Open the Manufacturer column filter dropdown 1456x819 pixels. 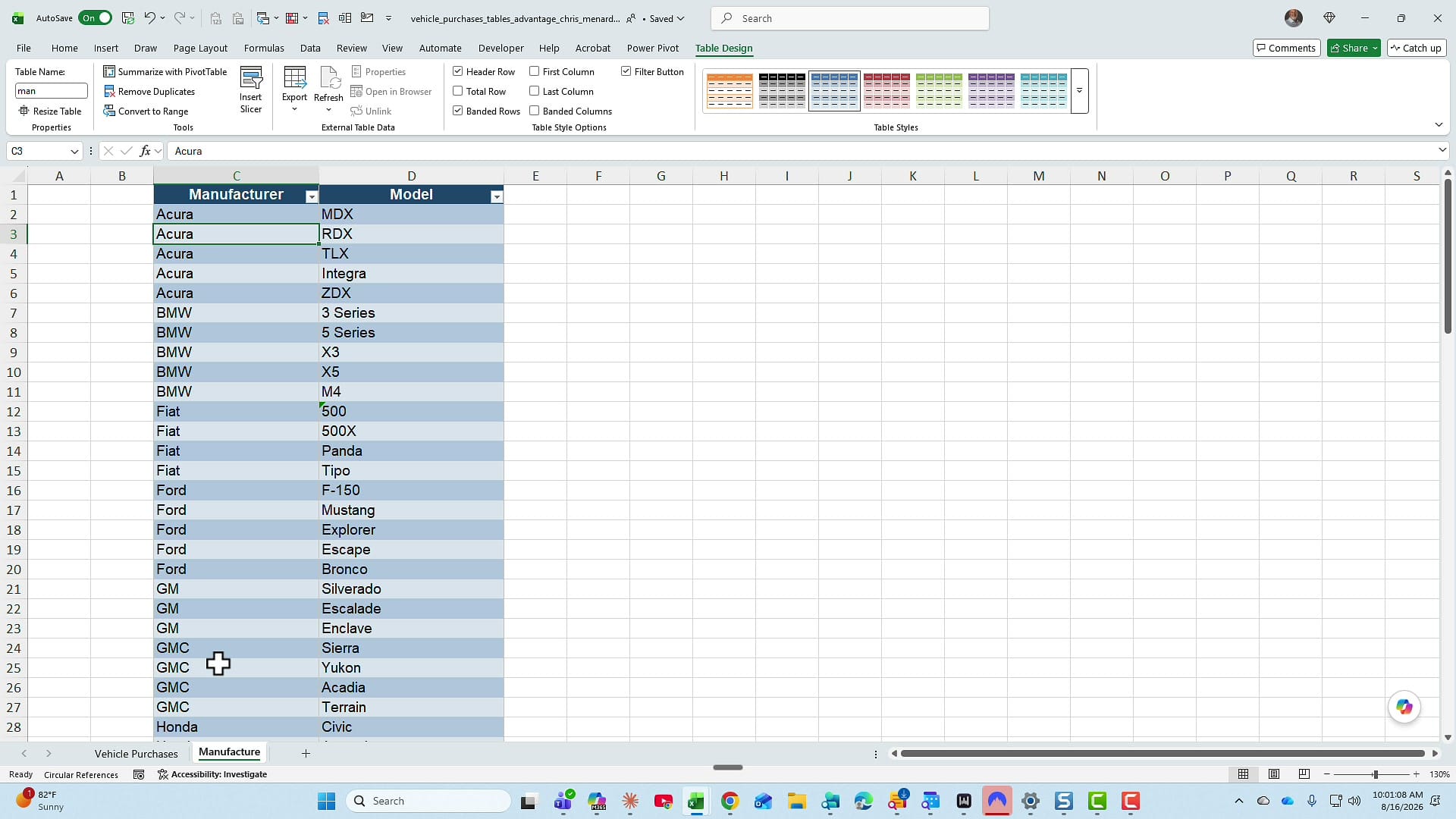pos(312,196)
